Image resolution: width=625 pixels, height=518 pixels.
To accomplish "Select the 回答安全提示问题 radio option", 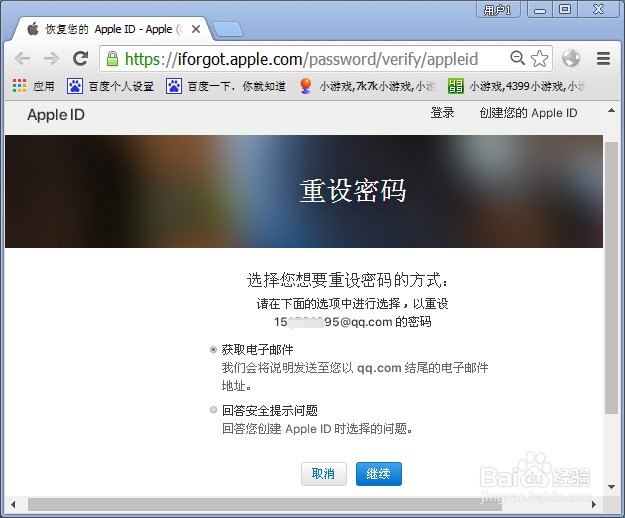I will [213, 410].
